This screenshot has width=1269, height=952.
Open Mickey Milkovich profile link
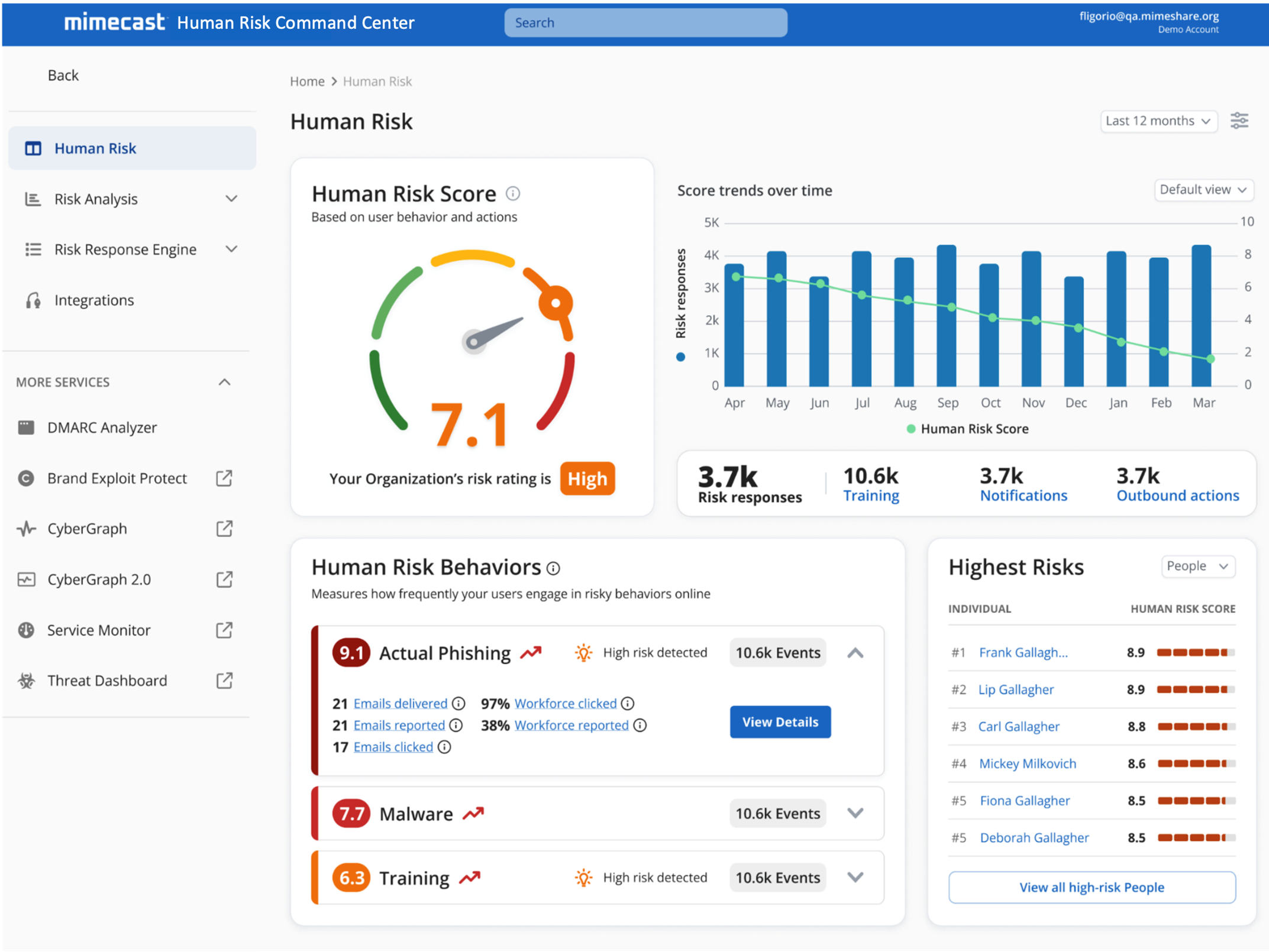pyautogui.click(x=1028, y=764)
